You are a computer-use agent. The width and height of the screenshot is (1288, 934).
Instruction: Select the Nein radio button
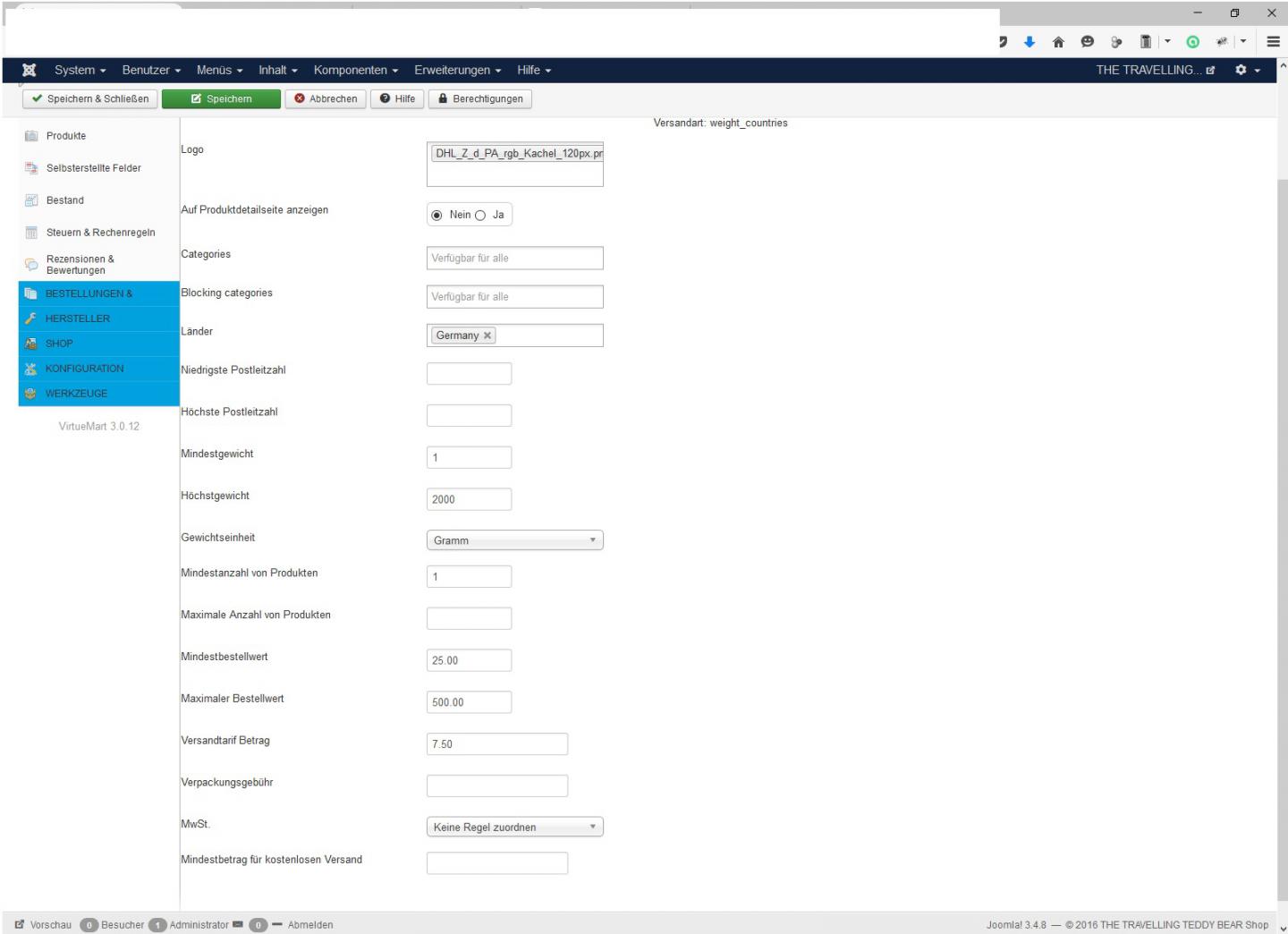(436, 216)
